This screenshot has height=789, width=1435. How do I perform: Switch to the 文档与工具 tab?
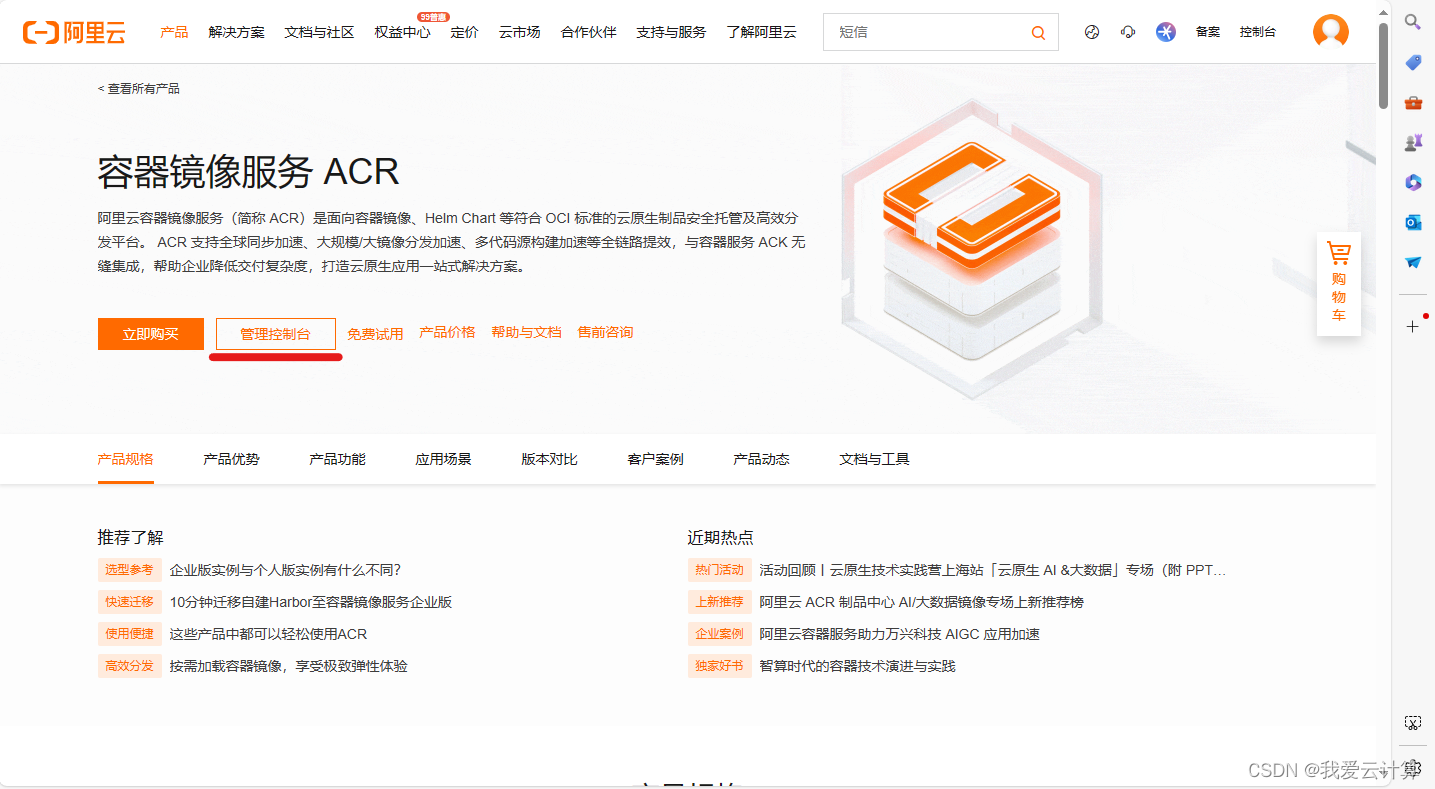[x=874, y=459]
